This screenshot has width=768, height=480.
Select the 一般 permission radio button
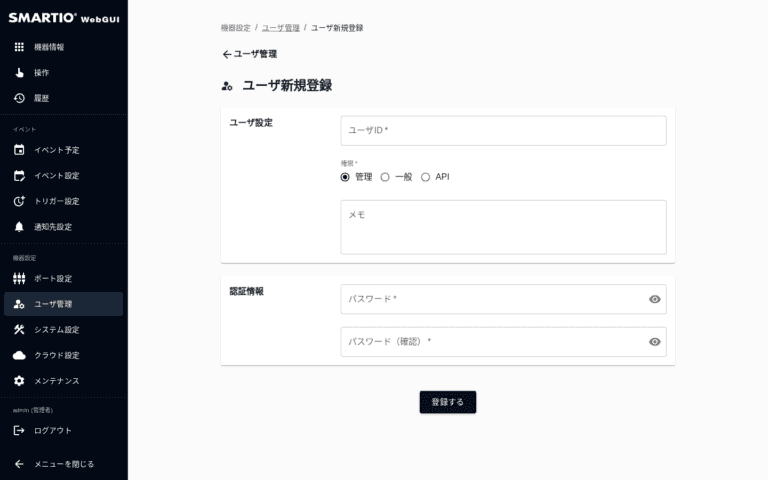385,177
